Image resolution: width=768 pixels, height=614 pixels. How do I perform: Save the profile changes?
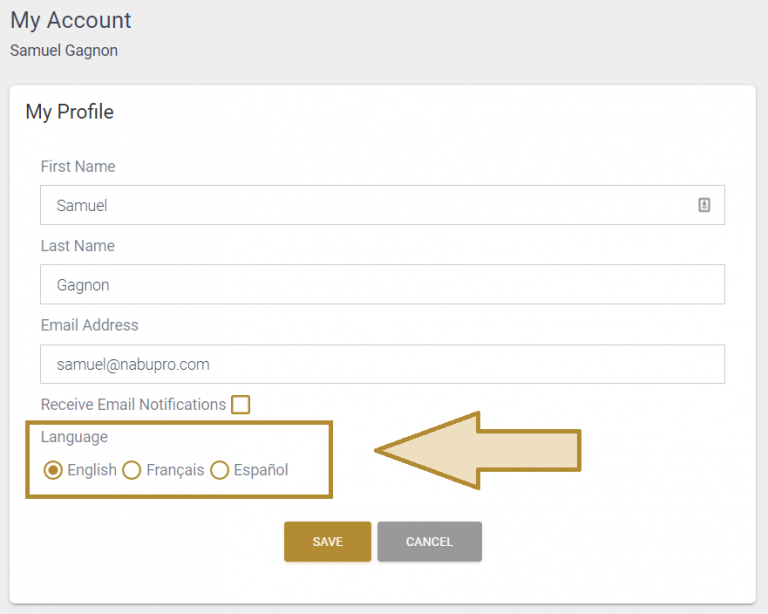327,542
